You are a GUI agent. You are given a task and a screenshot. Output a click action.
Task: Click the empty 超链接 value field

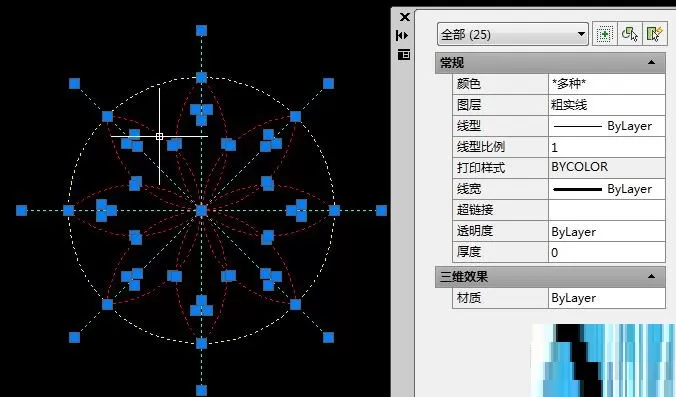pyautogui.click(x=607, y=210)
